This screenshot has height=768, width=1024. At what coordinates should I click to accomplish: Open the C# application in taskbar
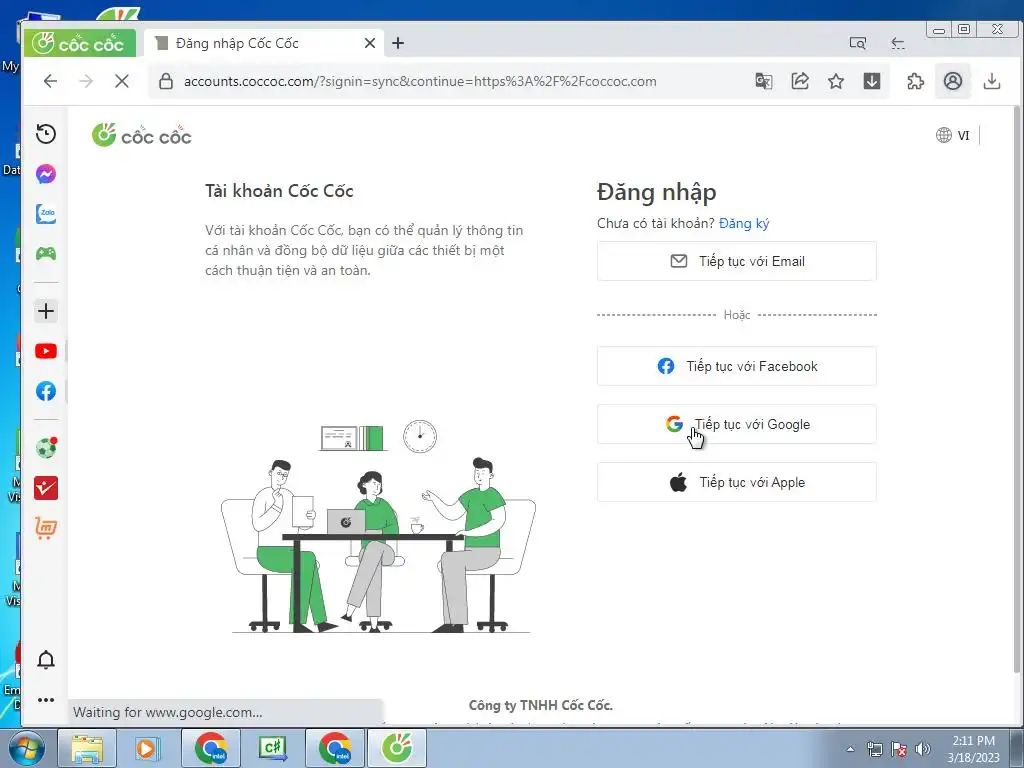click(x=272, y=748)
